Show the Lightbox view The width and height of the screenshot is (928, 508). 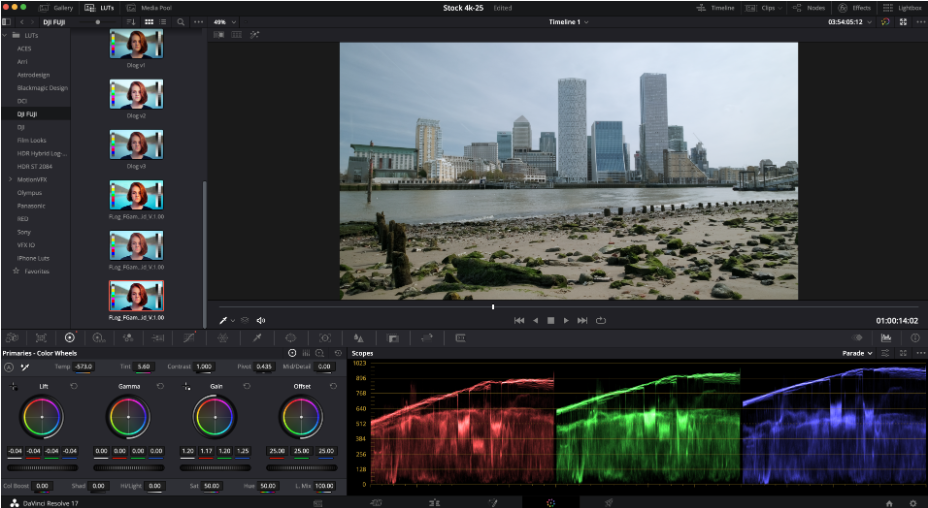tap(903, 7)
